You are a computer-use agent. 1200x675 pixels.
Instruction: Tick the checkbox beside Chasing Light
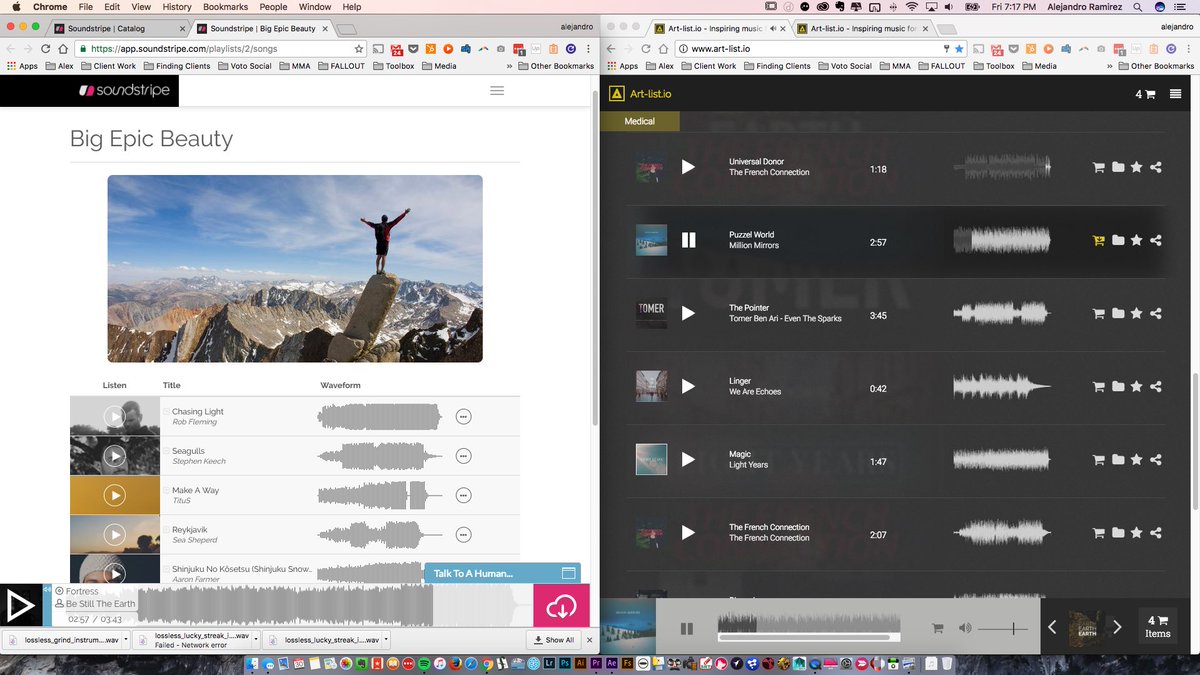[166, 411]
